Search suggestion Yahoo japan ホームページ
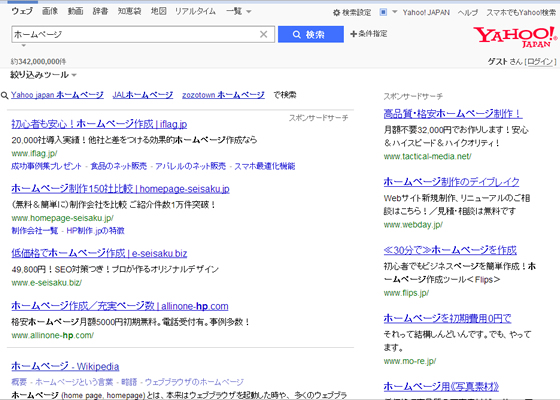Image resolution: width=560 pixels, height=400 pixels. pos(57,95)
